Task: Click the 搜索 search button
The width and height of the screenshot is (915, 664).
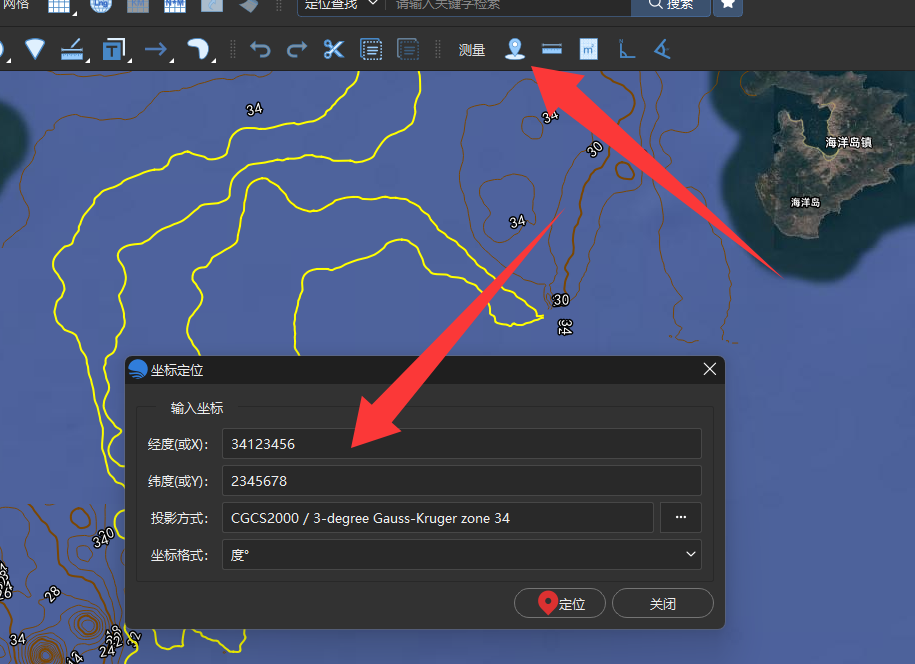Action: [x=671, y=6]
